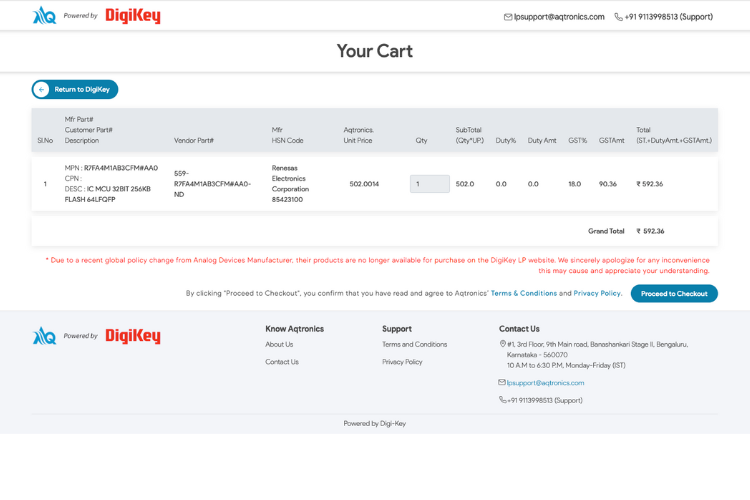Click the red Analog Devices policy notice

pos(377,266)
